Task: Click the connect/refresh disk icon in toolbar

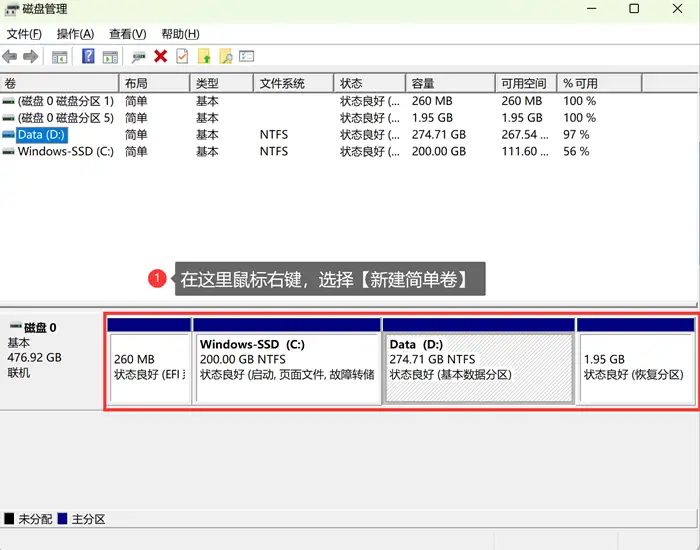Action: click(x=139, y=57)
